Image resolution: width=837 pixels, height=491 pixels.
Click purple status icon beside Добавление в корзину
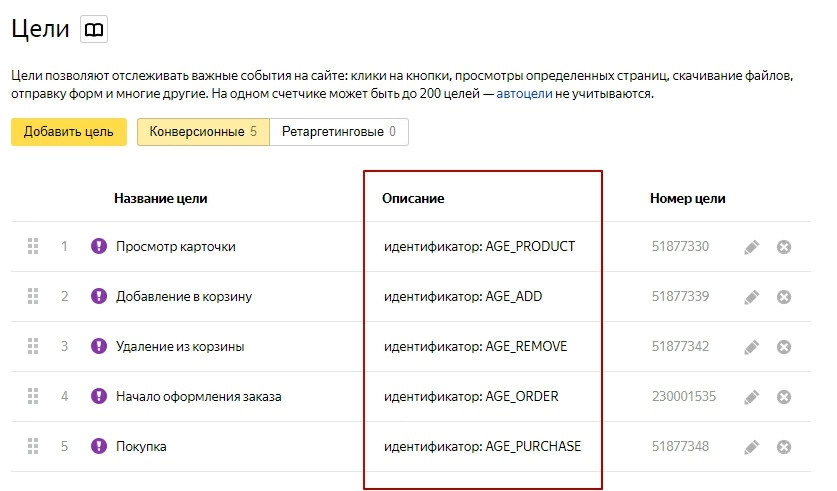[98, 296]
